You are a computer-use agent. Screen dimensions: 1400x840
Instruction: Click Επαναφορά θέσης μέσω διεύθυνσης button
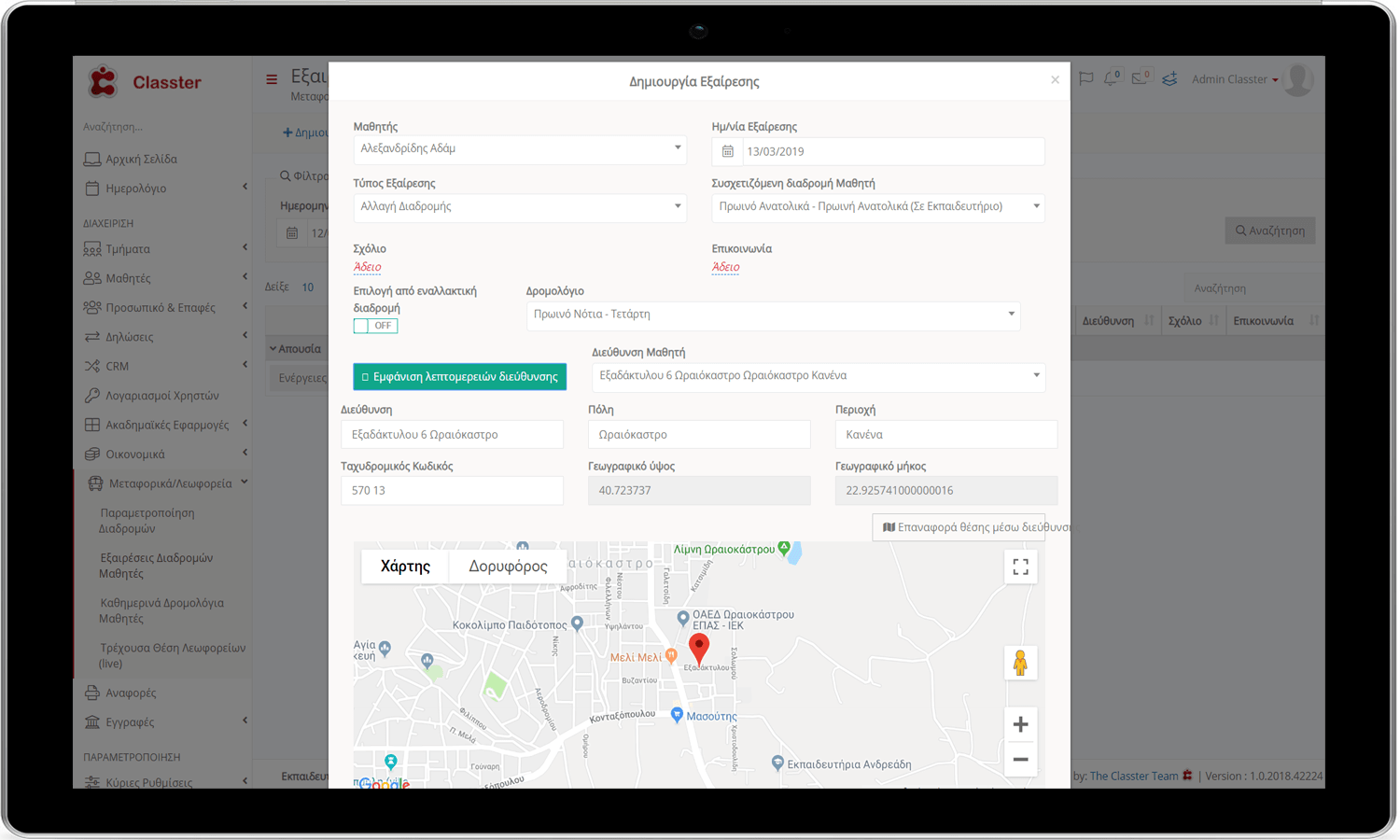(x=959, y=527)
